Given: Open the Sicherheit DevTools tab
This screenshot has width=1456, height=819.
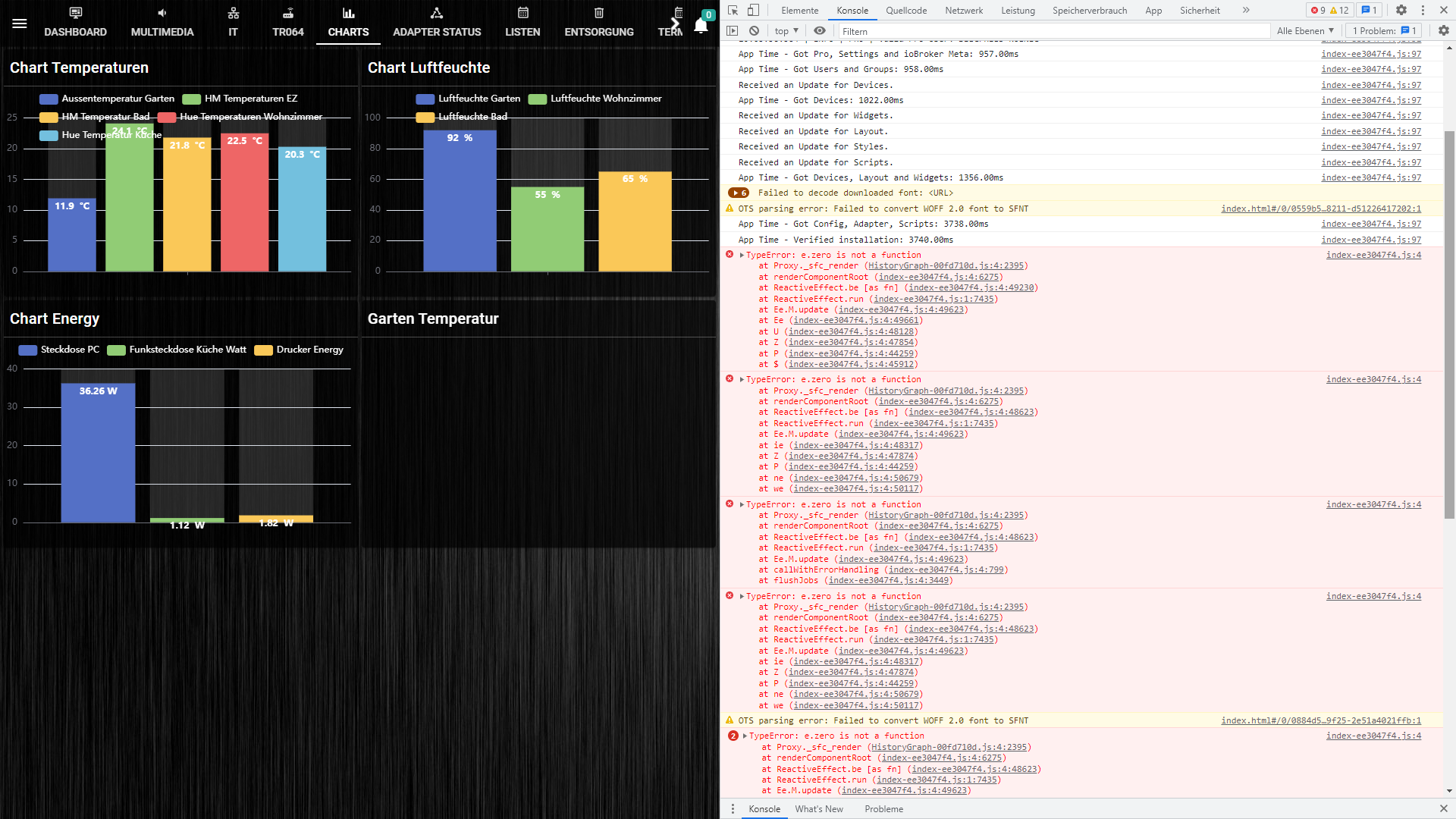Looking at the screenshot, I should point(1200,10).
